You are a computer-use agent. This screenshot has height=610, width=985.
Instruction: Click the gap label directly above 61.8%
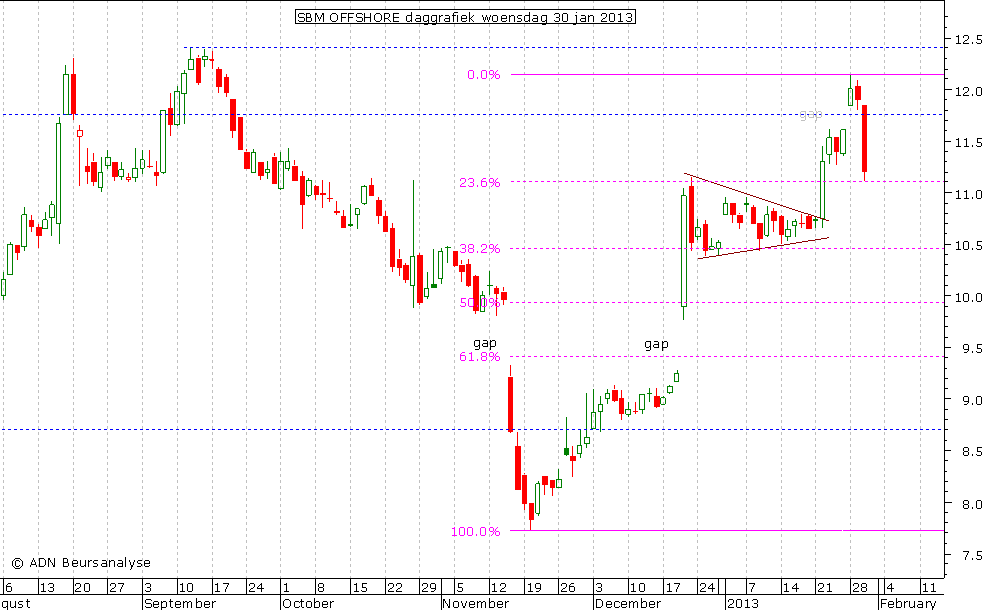pos(485,343)
